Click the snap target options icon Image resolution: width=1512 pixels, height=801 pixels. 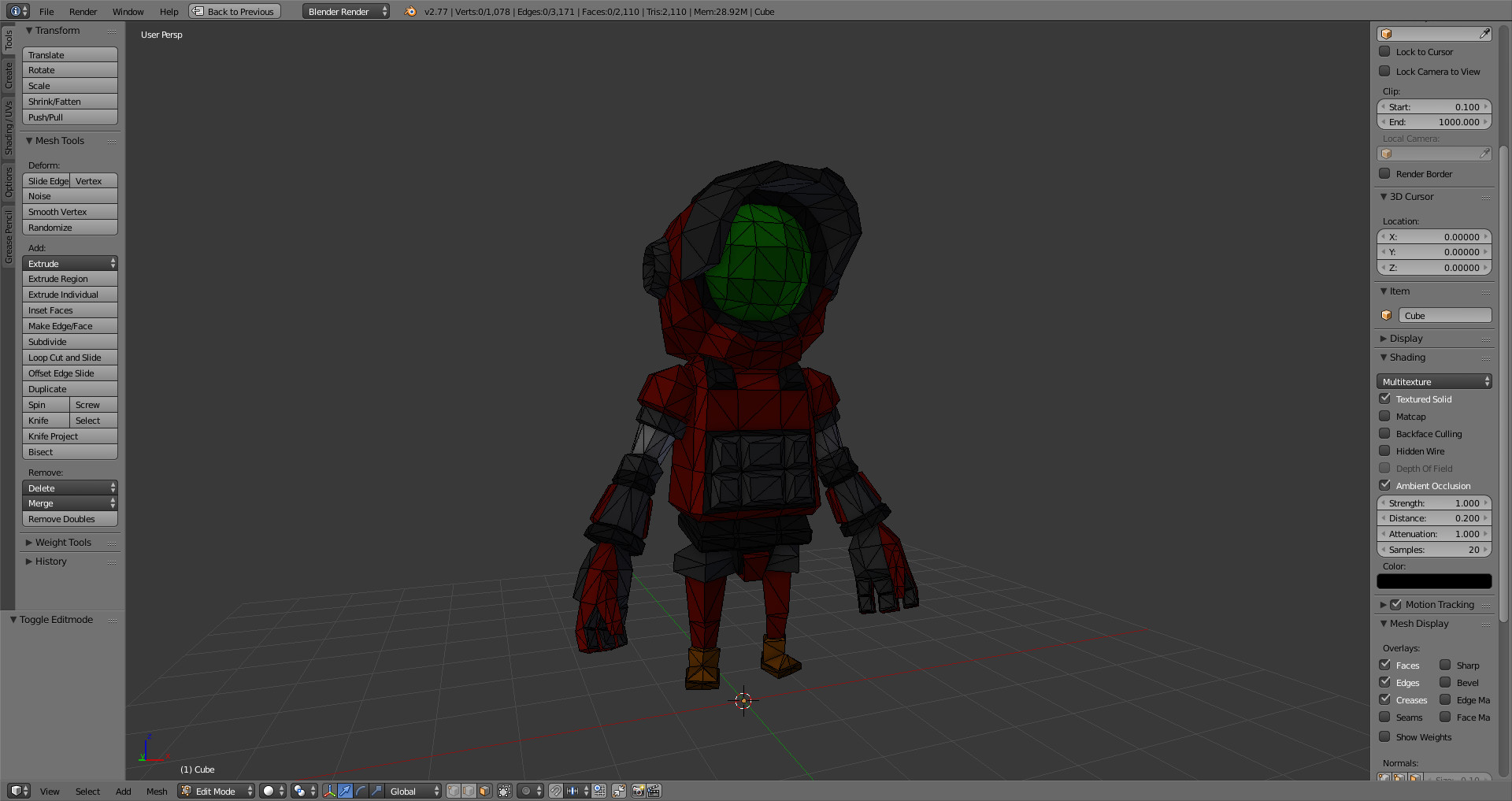pyautogui.click(x=599, y=791)
